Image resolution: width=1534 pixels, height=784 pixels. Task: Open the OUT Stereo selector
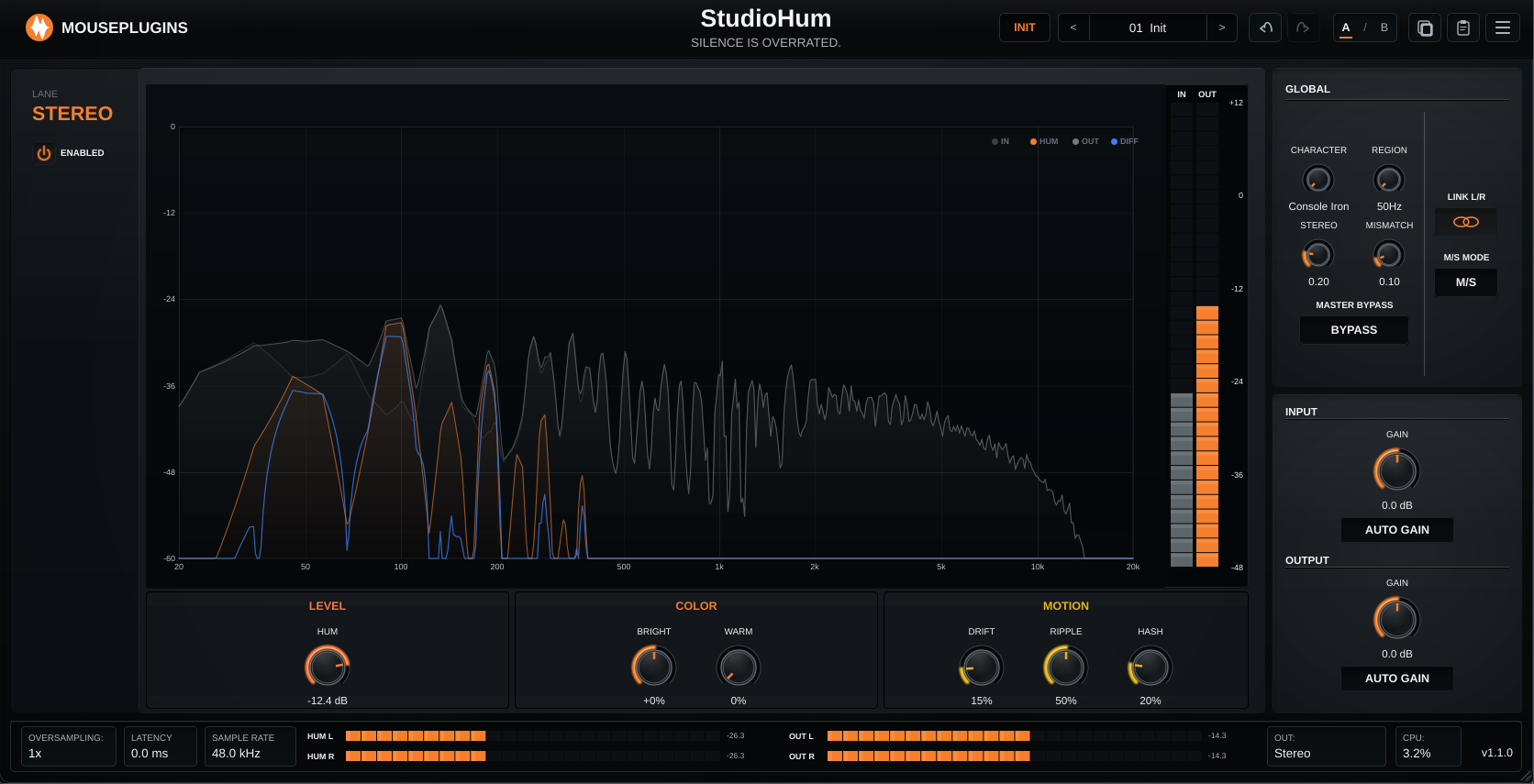pyautogui.click(x=1326, y=746)
